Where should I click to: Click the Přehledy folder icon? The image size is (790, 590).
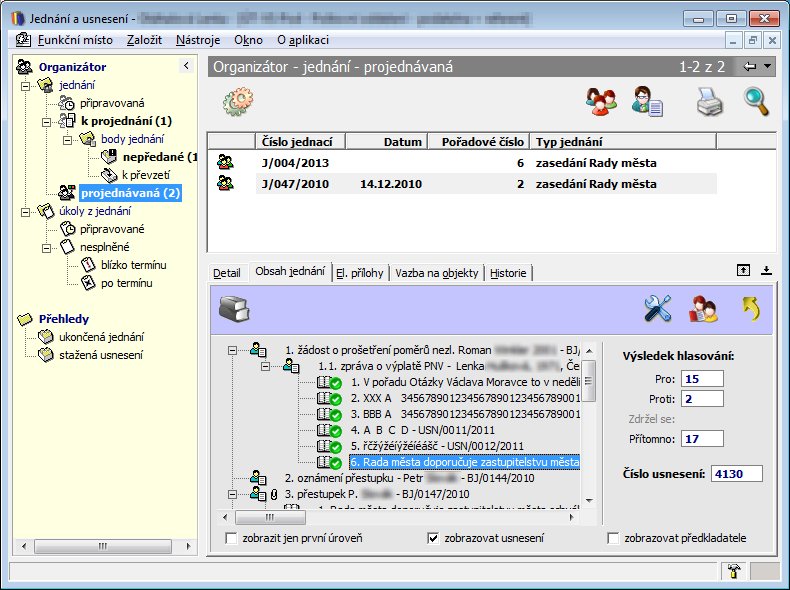25,319
